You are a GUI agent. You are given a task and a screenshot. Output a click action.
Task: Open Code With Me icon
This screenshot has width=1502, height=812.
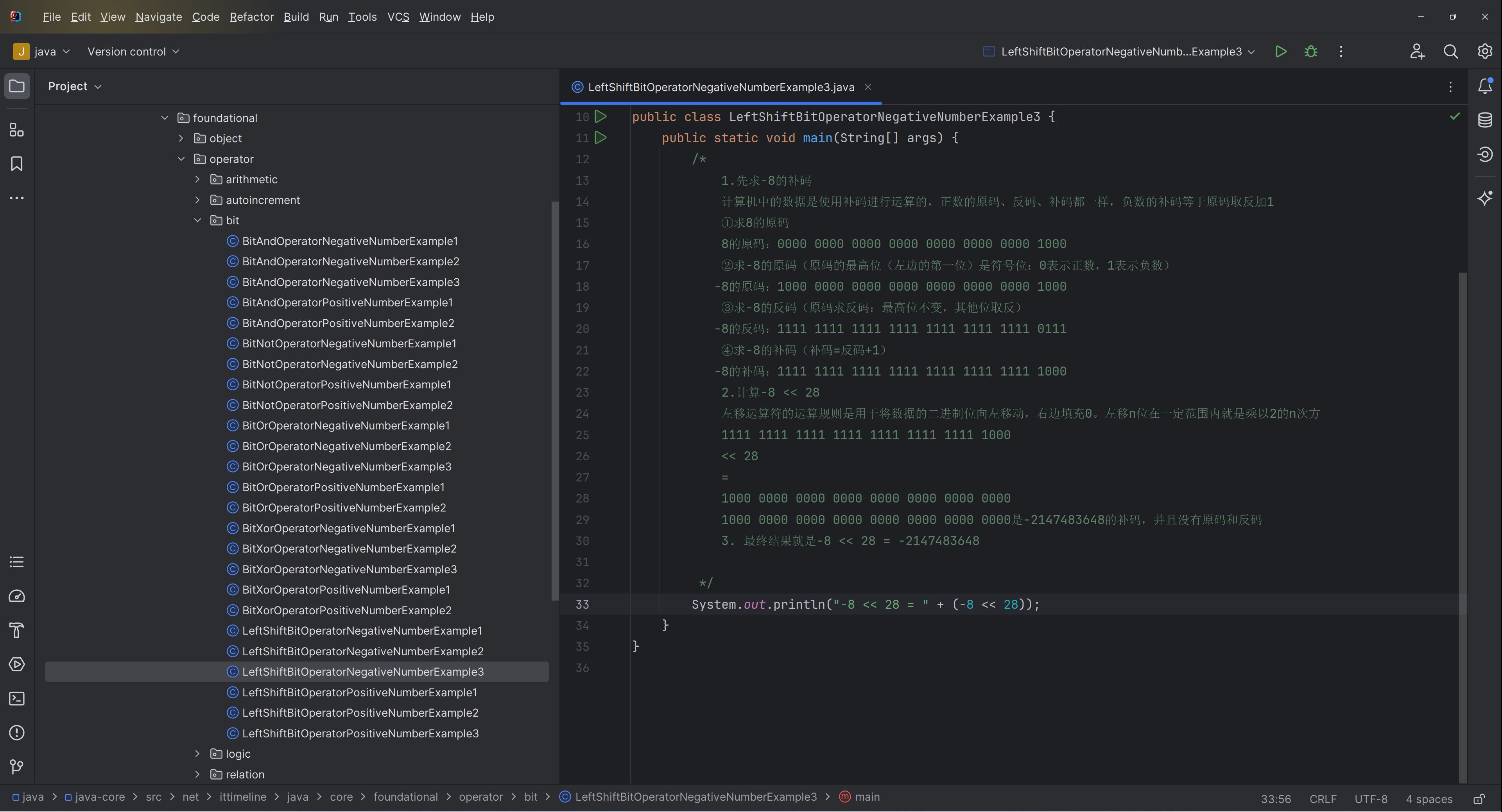1418,51
